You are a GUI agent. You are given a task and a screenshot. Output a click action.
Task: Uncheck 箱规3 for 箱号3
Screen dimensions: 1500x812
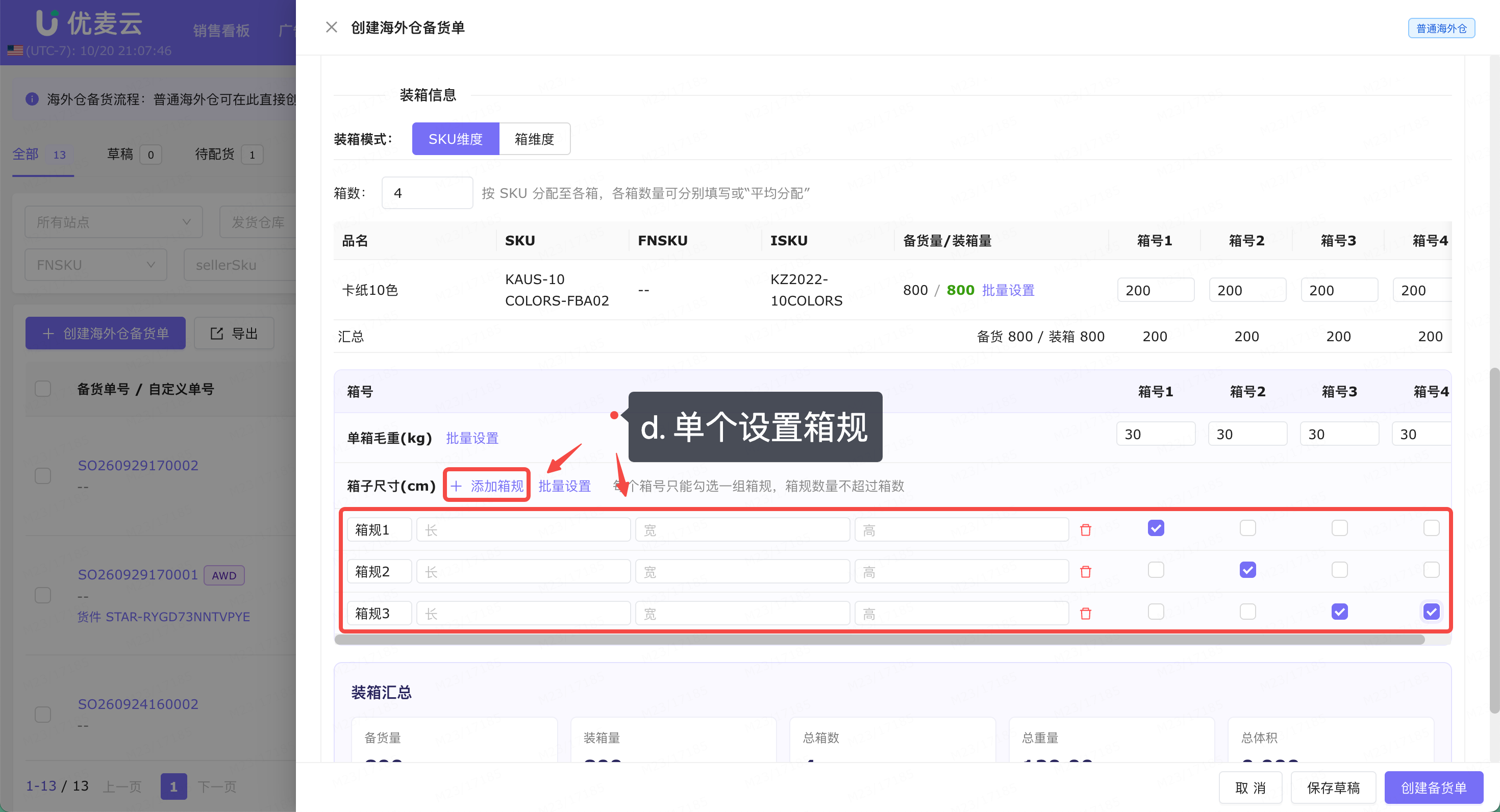coord(1339,612)
